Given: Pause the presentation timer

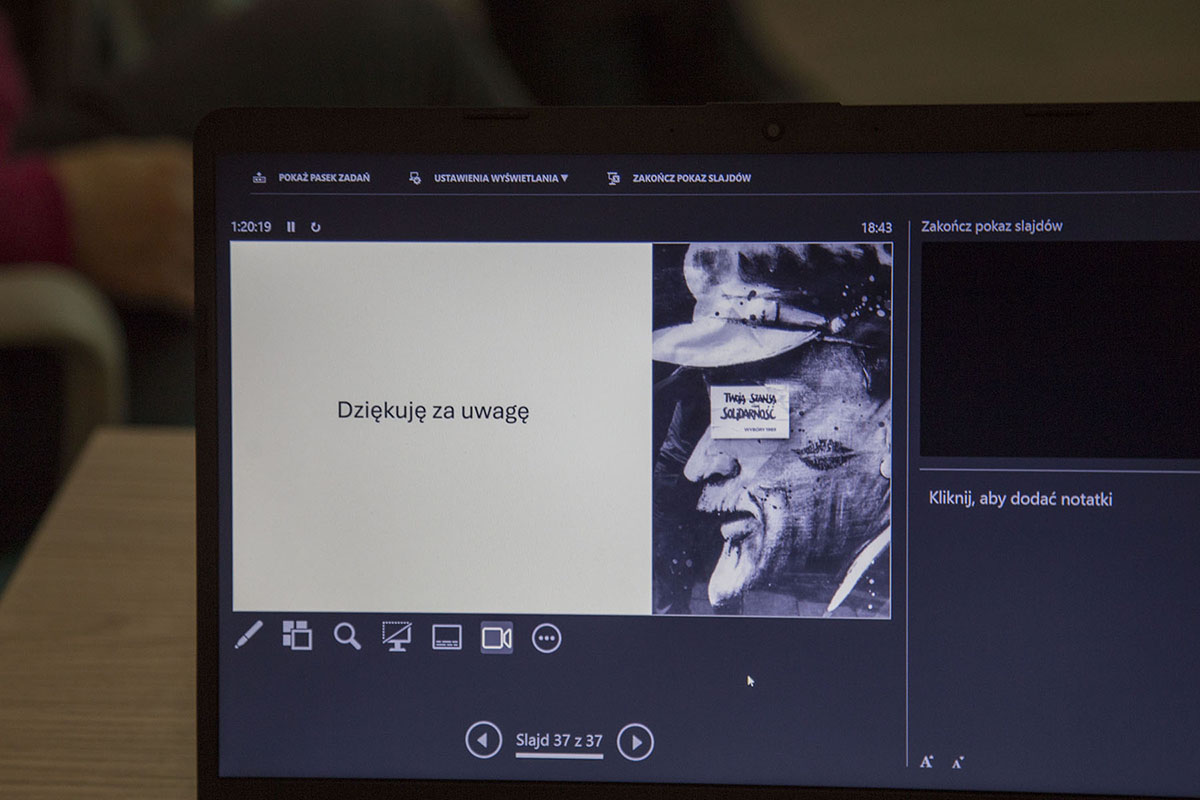Looking at the screenshot, I should pos(291,227).
